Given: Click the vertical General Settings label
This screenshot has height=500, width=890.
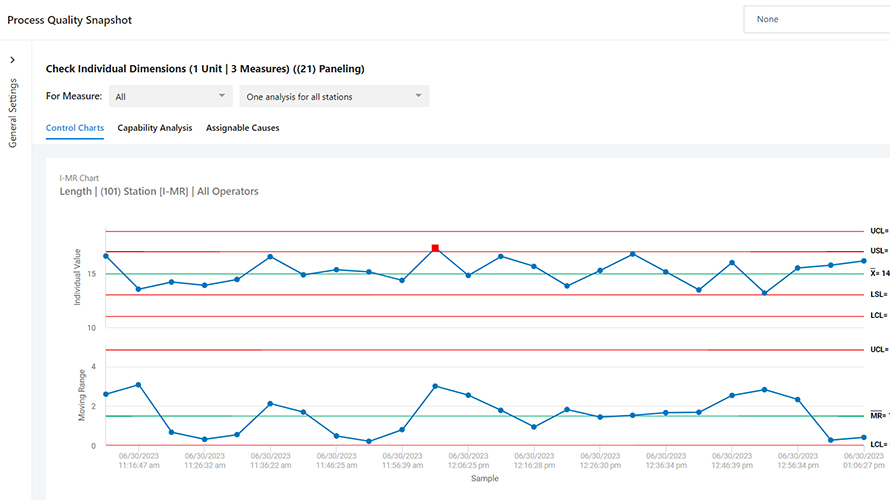Looking at the screenshot, I should coord(13,113).
